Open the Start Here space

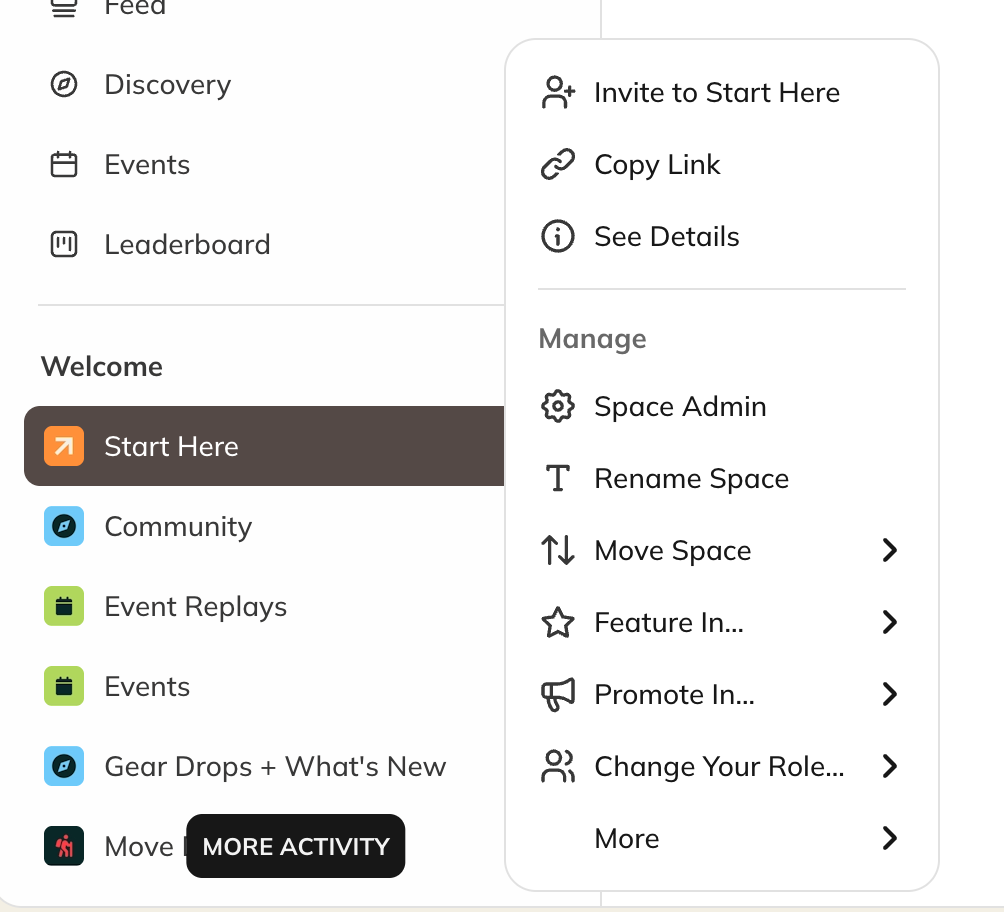[x=264, y=446]
